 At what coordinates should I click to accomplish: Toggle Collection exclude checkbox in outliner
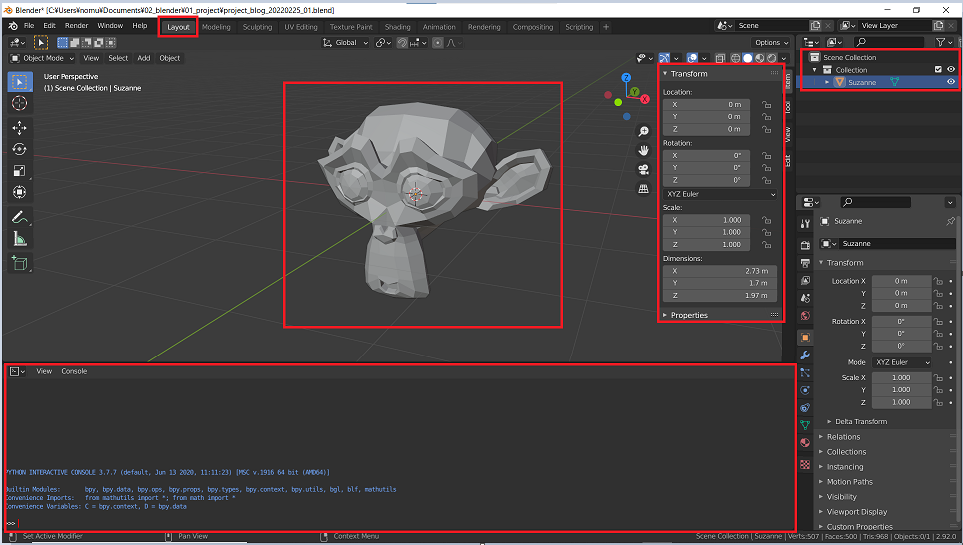coord(938,69)
